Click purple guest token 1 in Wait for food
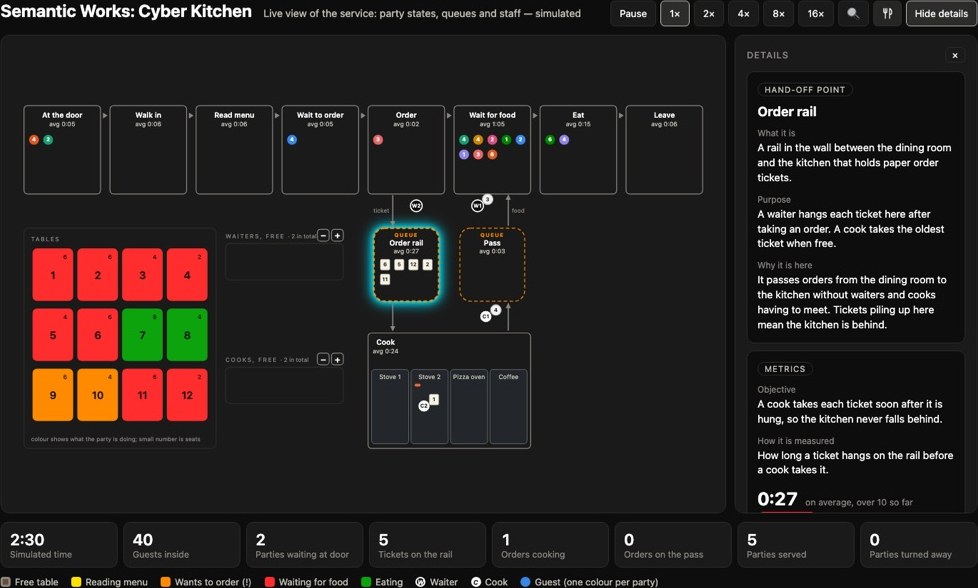Viewport: 978px width, 588px height. (463, 154)
